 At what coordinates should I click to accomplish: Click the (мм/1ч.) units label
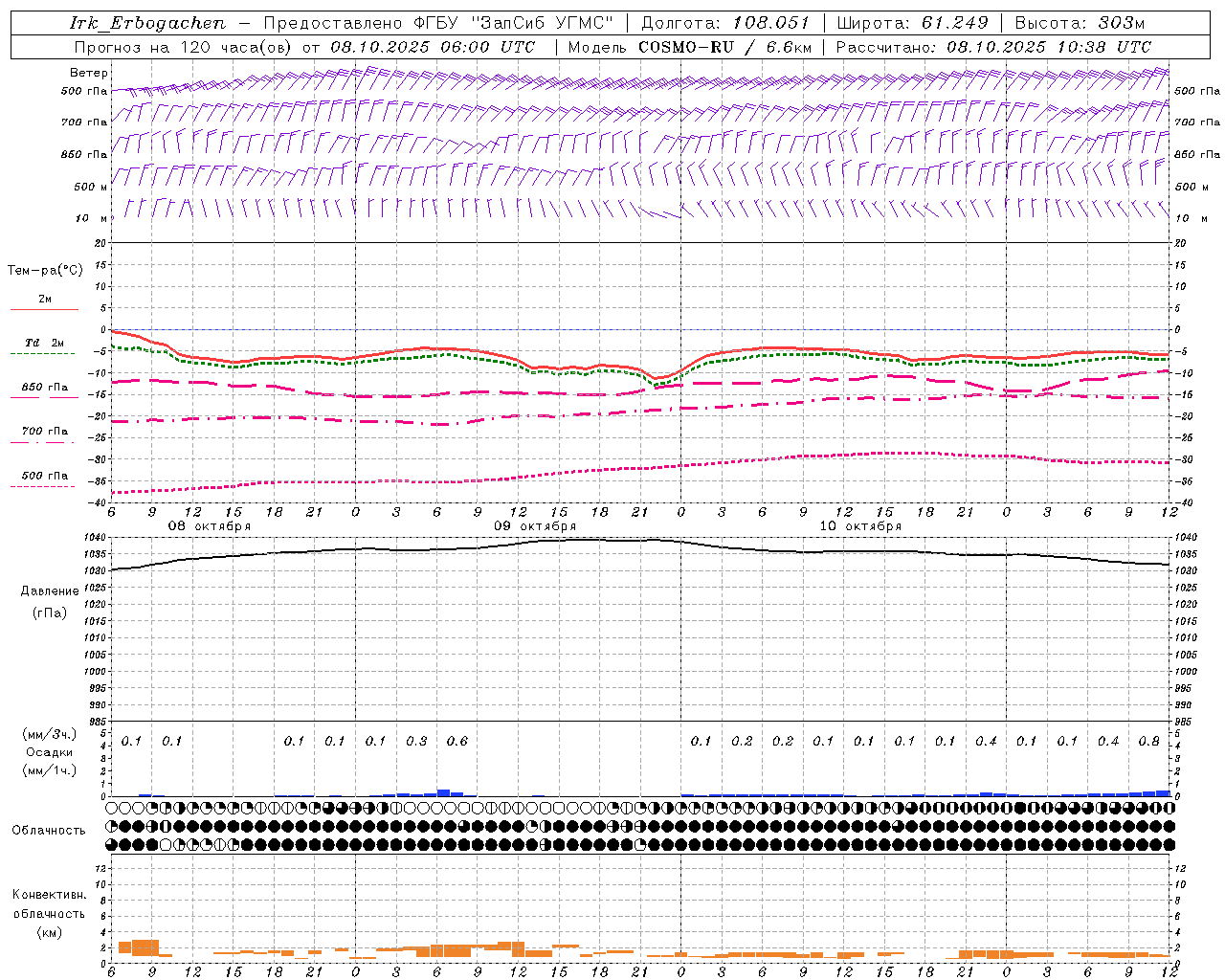[49, 770]
